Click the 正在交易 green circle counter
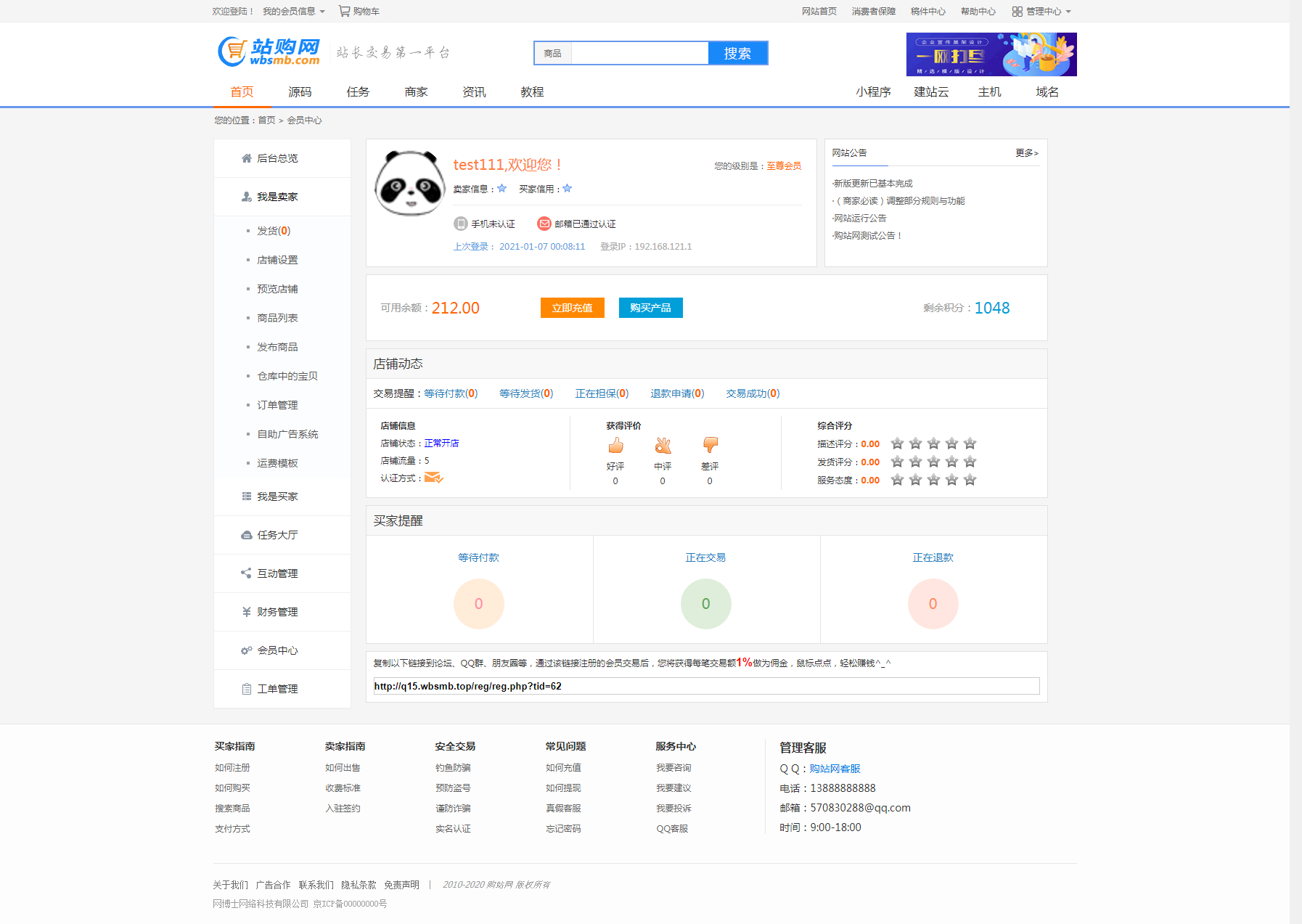Viewport: 1302px width, 924px height. (x=706, y=604)
